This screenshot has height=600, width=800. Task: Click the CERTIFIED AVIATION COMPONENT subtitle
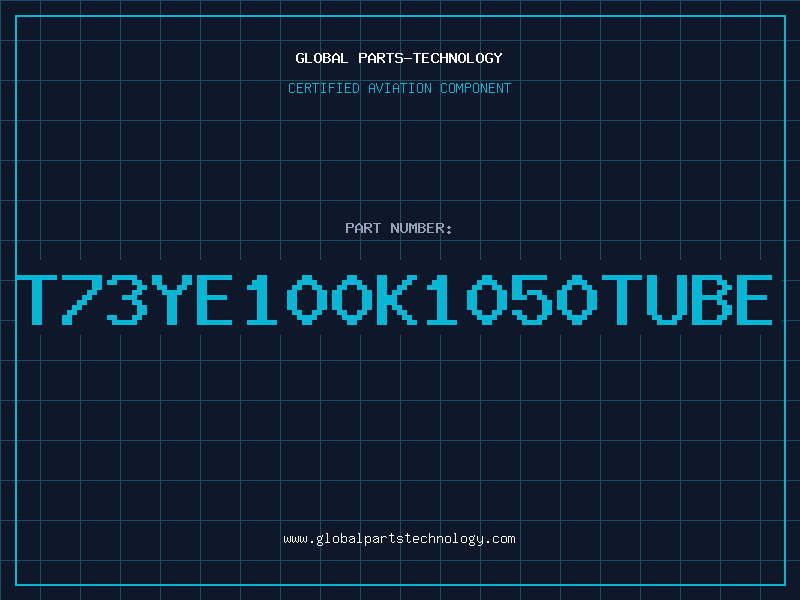(x=399, y=88)
